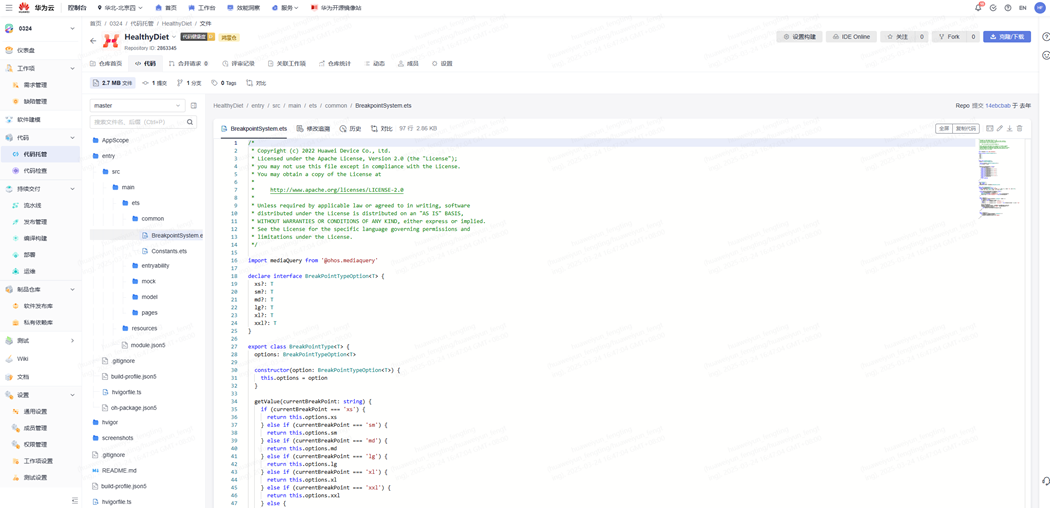Click the 1 分支 branches item

point(190,83)
